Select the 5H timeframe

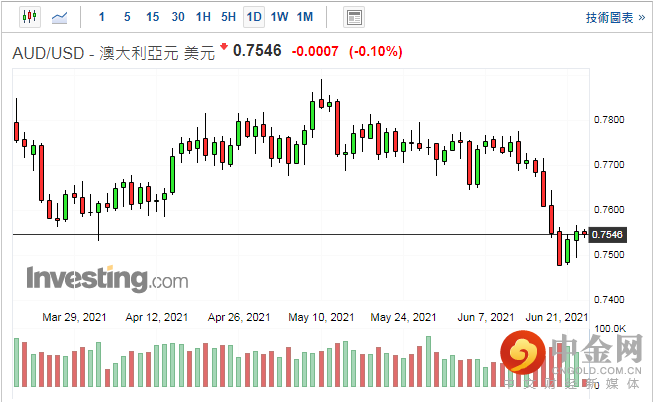point(228,17)
